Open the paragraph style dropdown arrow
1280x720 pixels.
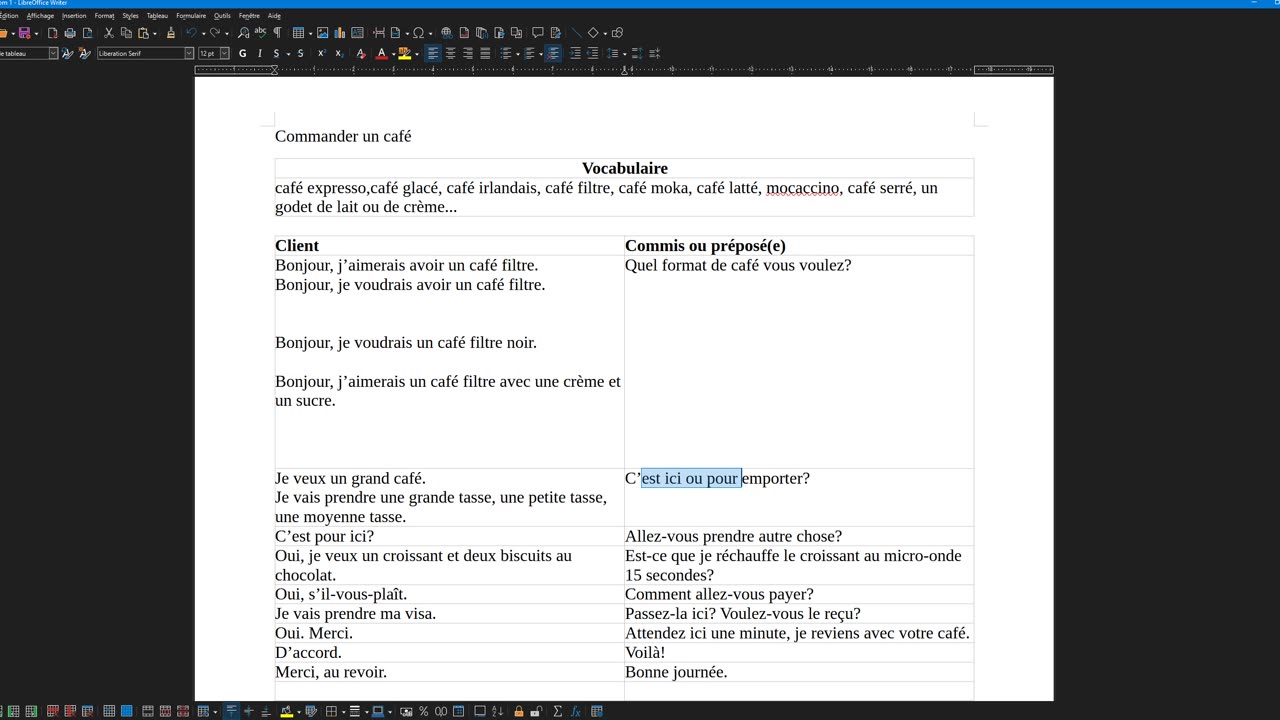(x=53, y=53)
